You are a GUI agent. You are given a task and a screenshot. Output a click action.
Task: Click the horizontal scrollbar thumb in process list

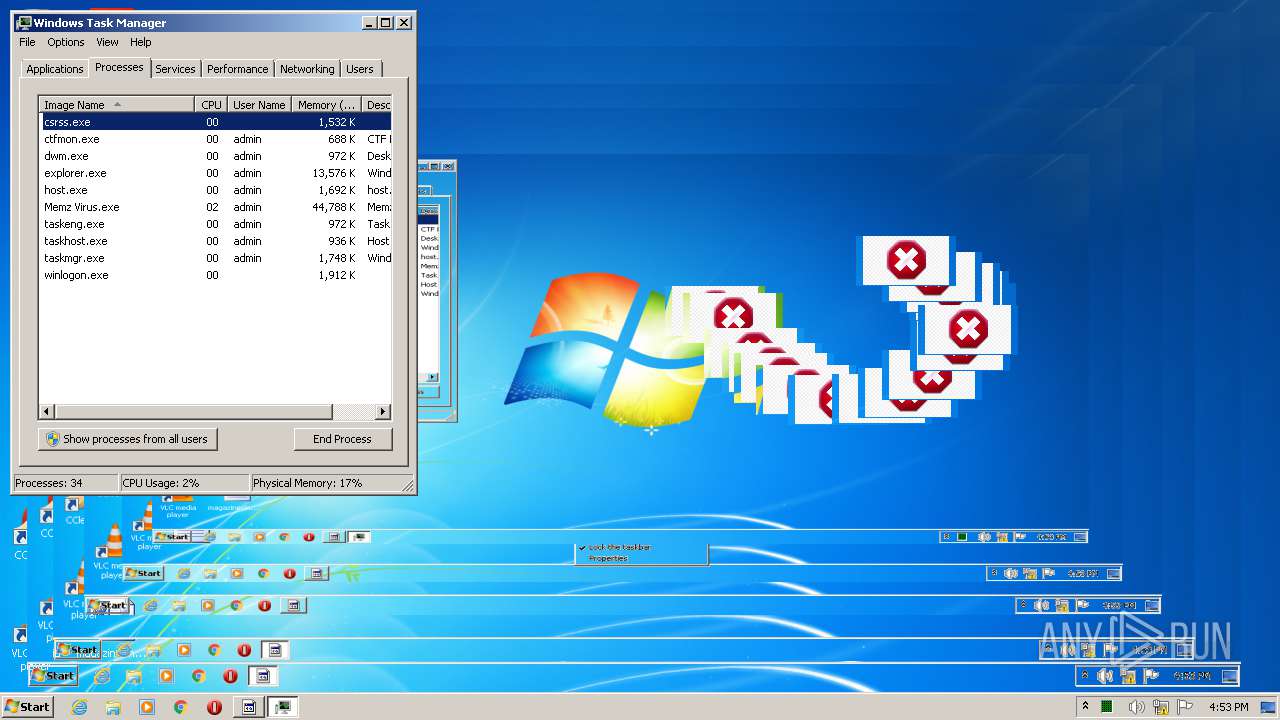click(193, 412)
